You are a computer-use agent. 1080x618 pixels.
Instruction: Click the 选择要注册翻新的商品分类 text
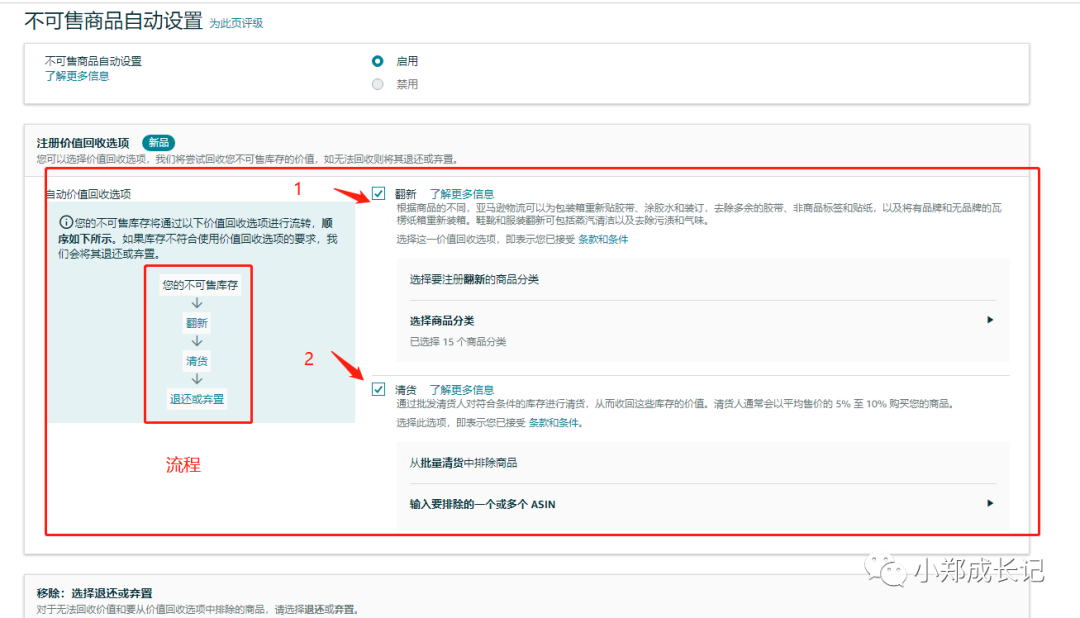coord(474,279)
